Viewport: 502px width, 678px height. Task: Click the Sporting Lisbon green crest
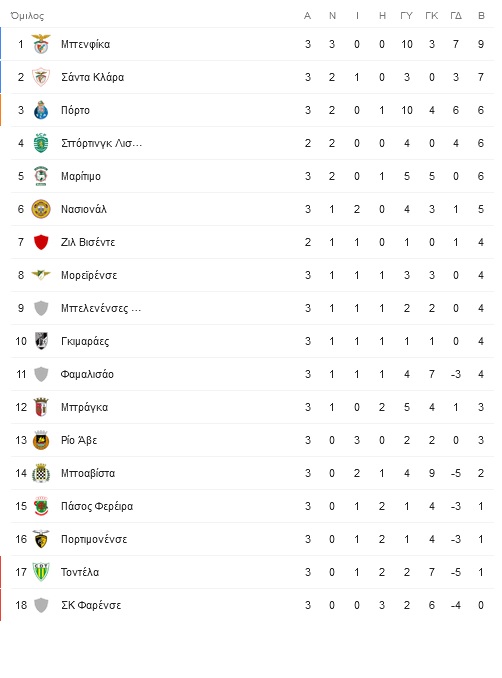41,143
